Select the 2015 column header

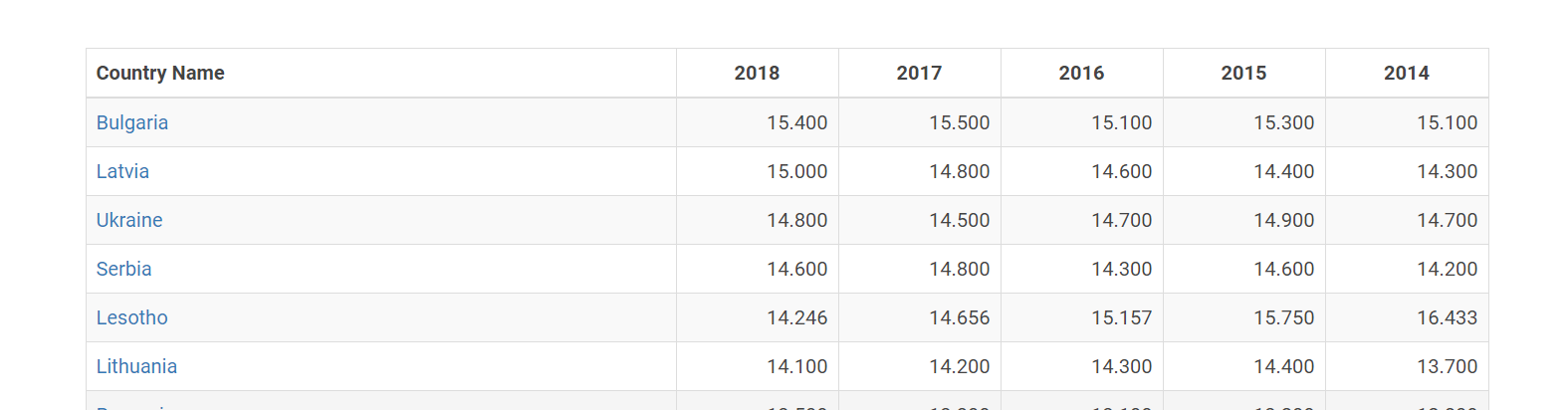tap(1243, 73)
